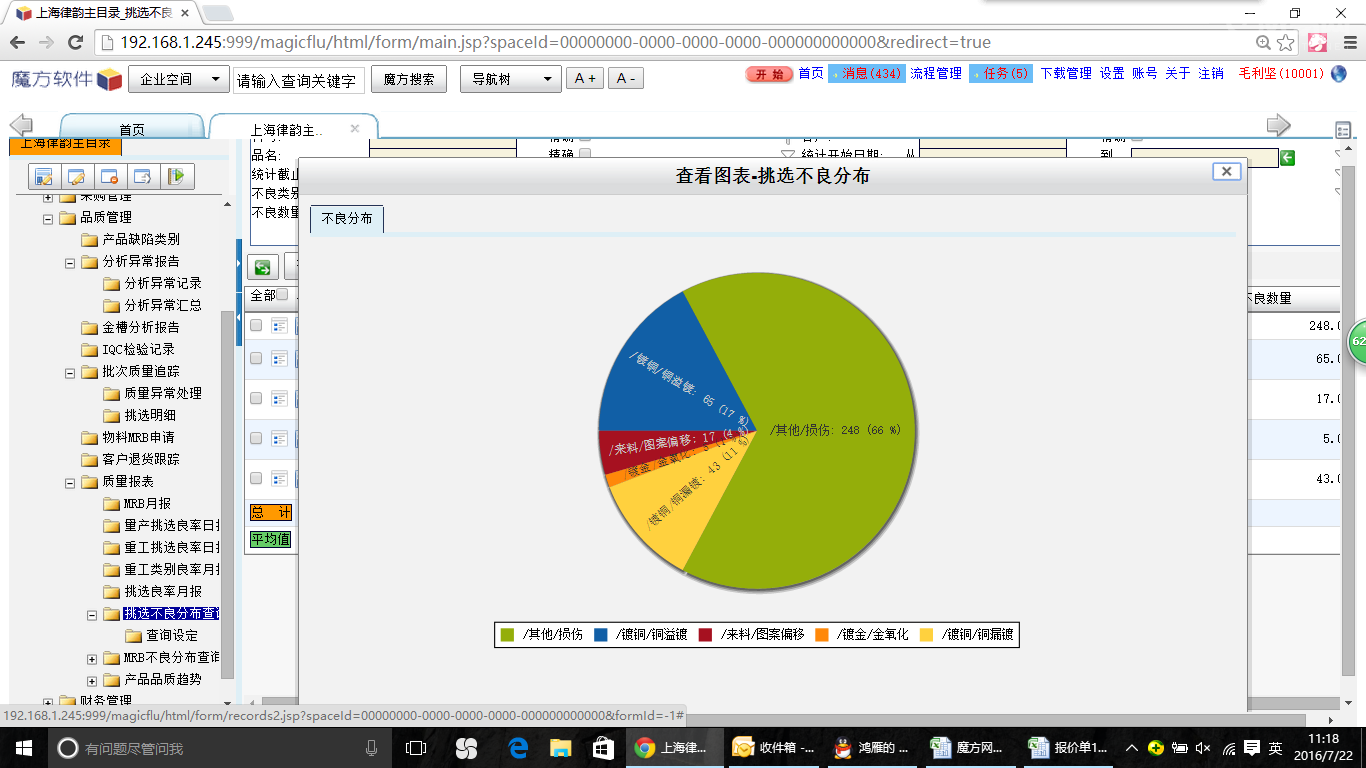Click the 魔方搜索 button
The image size is (1366, 768).
[x=408, y=79]
